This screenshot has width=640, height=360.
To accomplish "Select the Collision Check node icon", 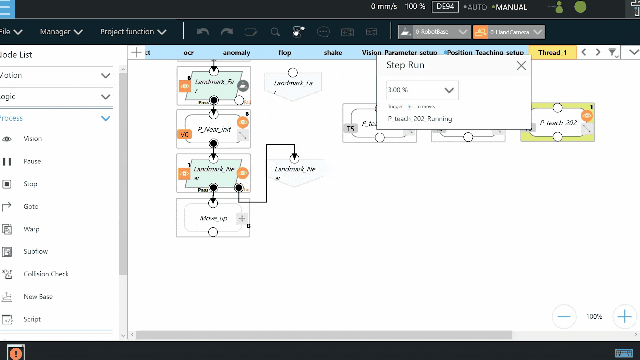I will [x=7, y=274].
